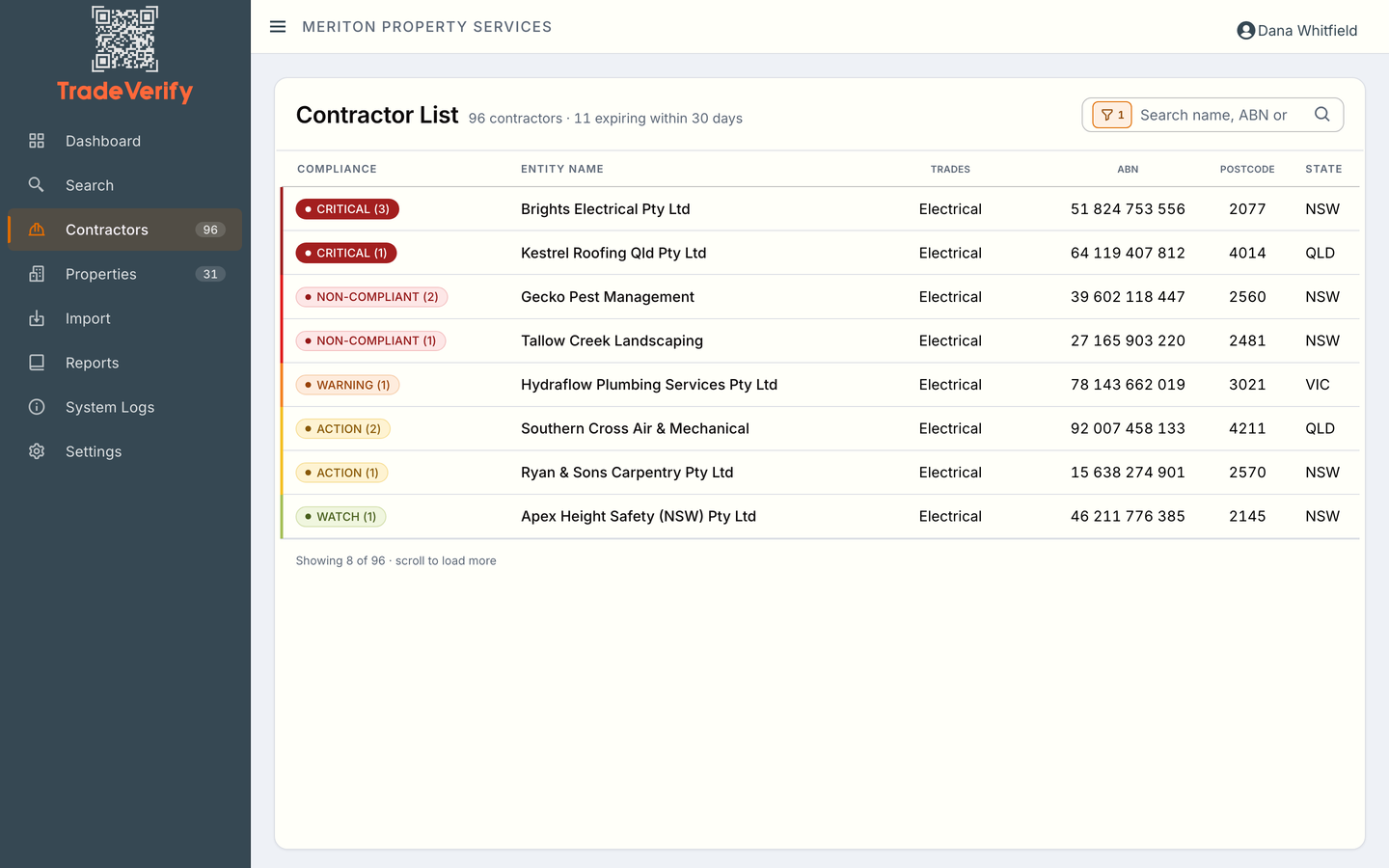
Task: Click the filter badge showing 1
Action: 1112,115
